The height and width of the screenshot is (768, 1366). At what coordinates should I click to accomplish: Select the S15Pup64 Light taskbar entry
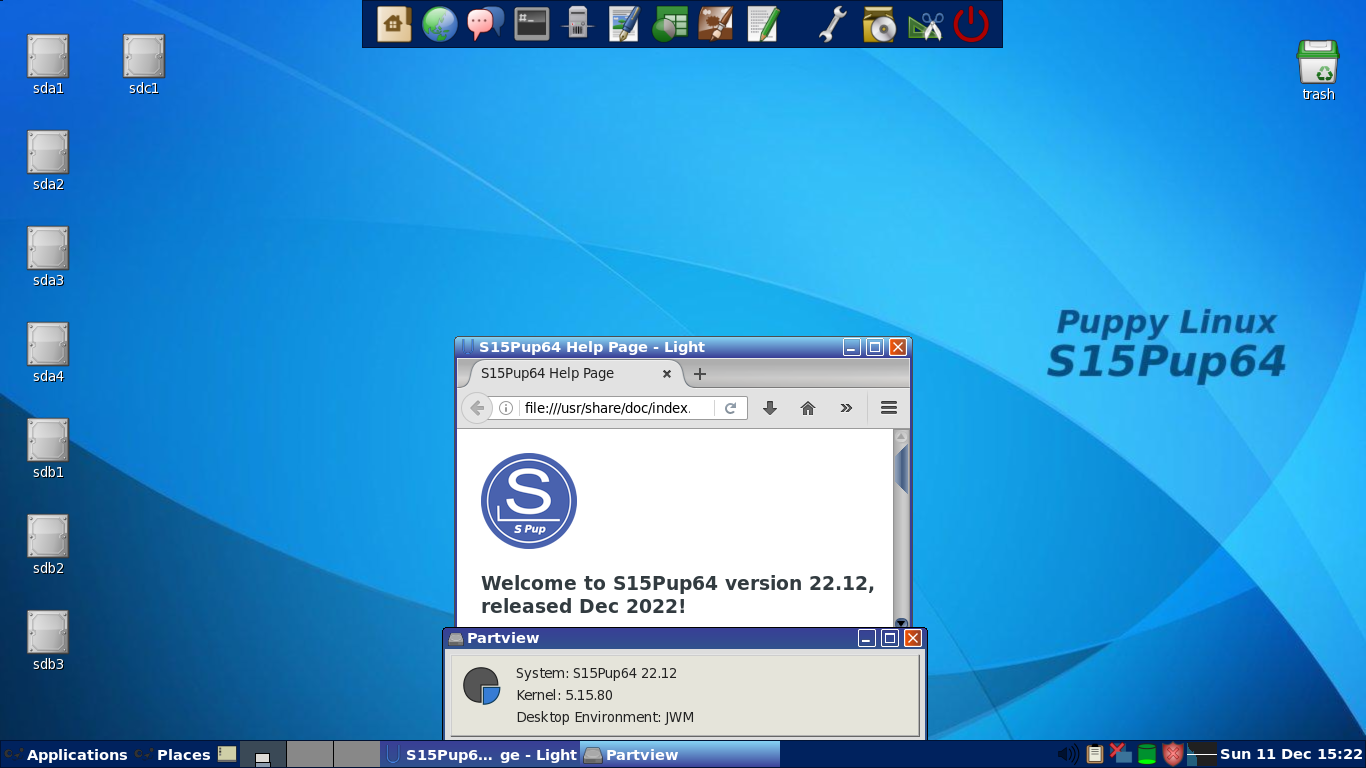pos(480,755)
